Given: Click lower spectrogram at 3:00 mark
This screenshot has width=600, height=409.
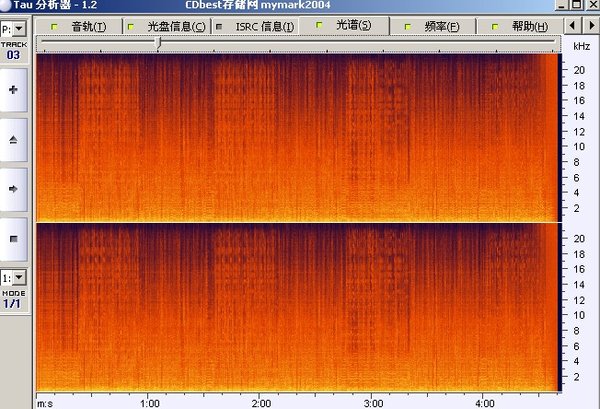Looking at the screenshot, I should (x=371, y=308).
